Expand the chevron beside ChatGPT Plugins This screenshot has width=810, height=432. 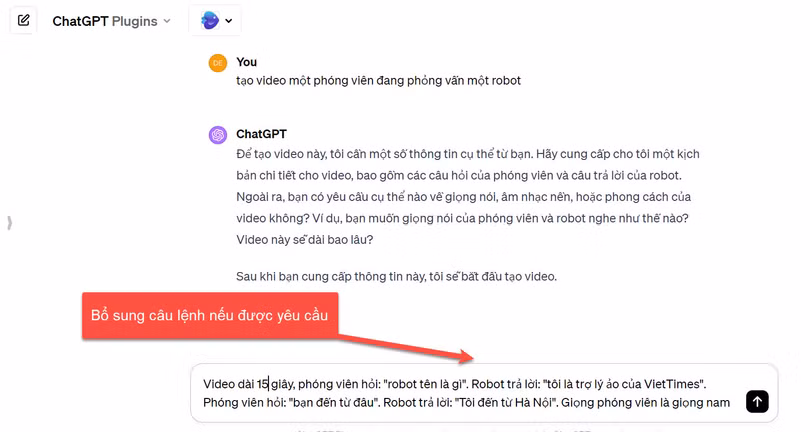[x=167, y=21]
